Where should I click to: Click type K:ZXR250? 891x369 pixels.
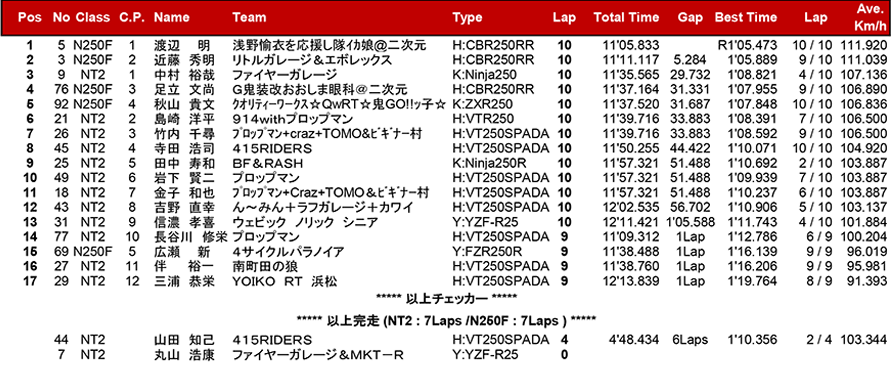point(482,104)
